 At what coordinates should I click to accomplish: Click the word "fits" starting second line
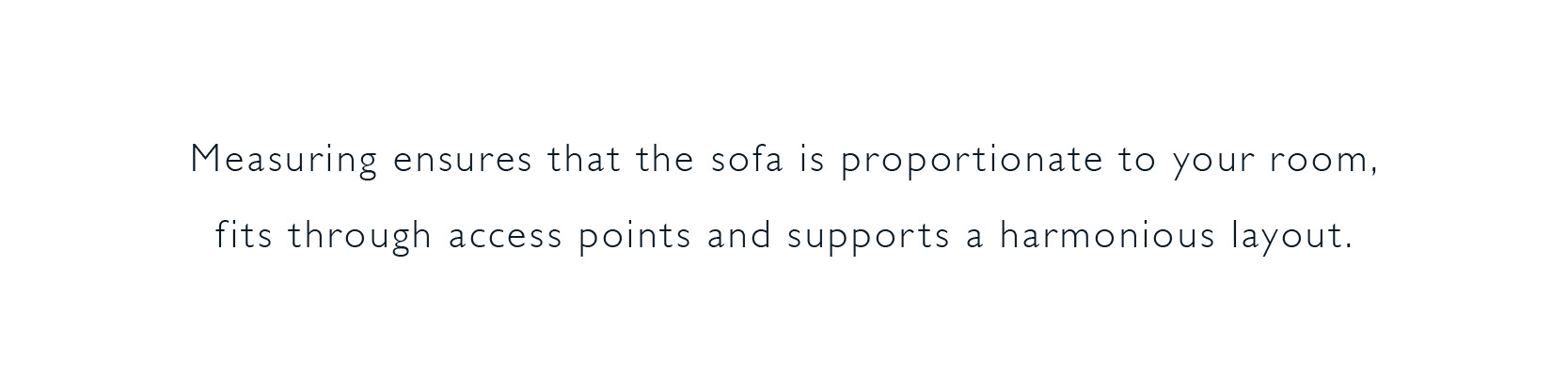pos(244,235)
